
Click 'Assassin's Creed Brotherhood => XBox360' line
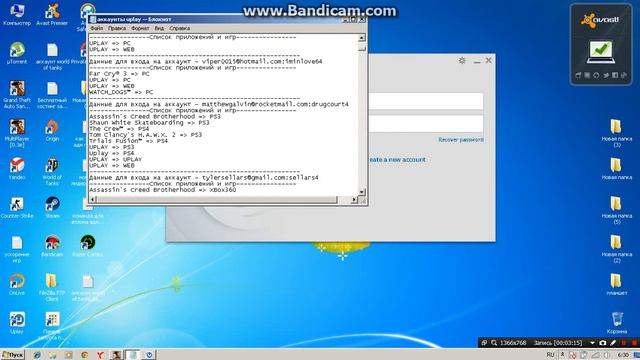coord(162,190)
